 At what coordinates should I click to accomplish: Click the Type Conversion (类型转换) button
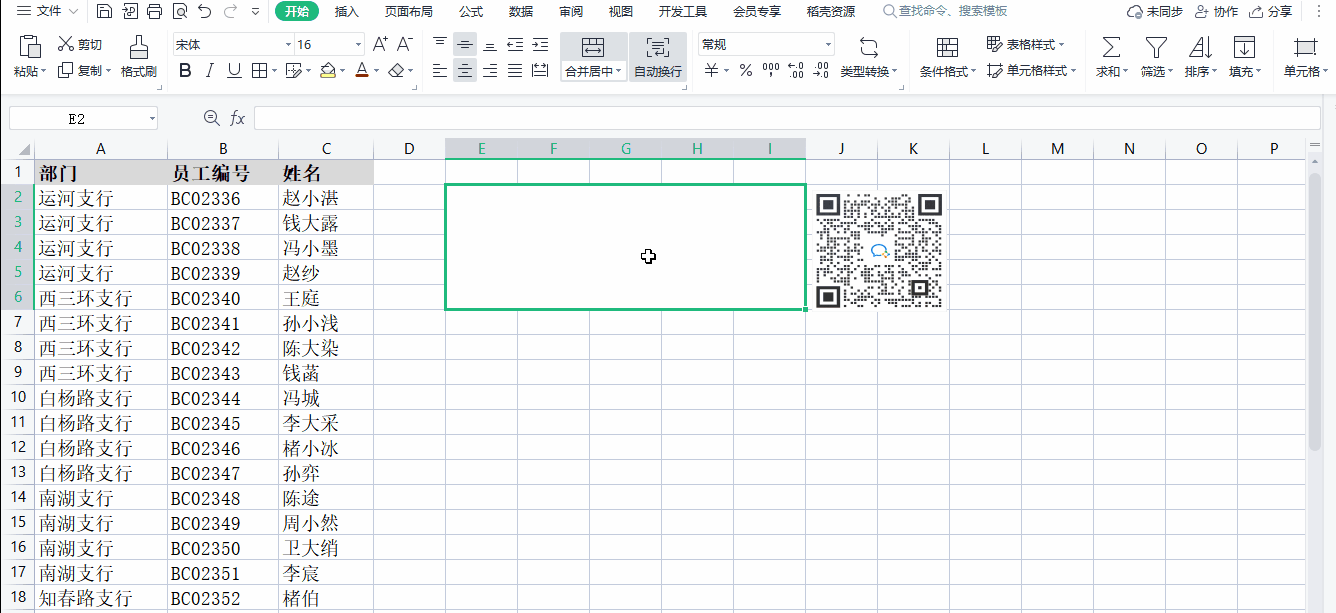(x=868, y=57)
